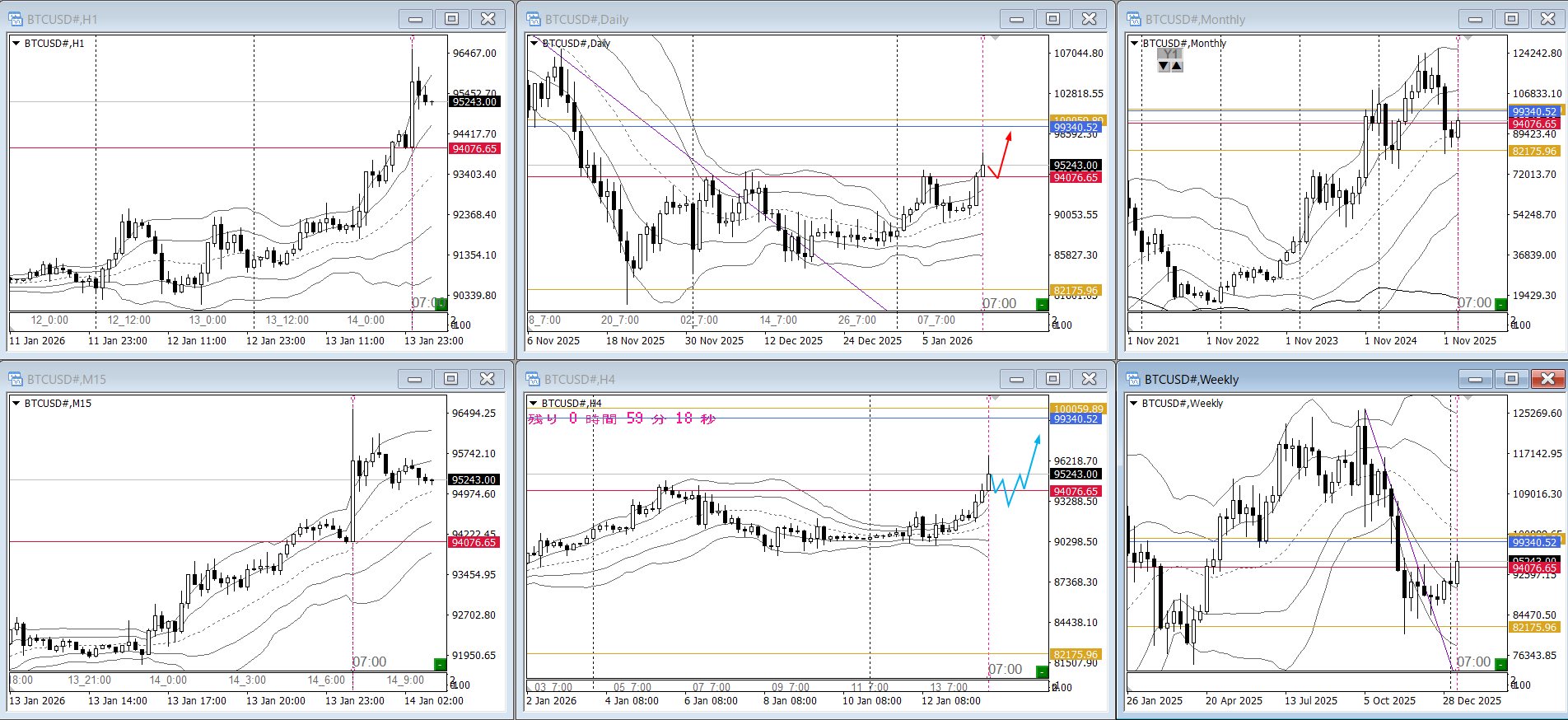Expand the BTCUSD#,M15 chart dropdown triangle
Screen dimensions: 1568x720
pyautogui.click(x=16, y=404)
